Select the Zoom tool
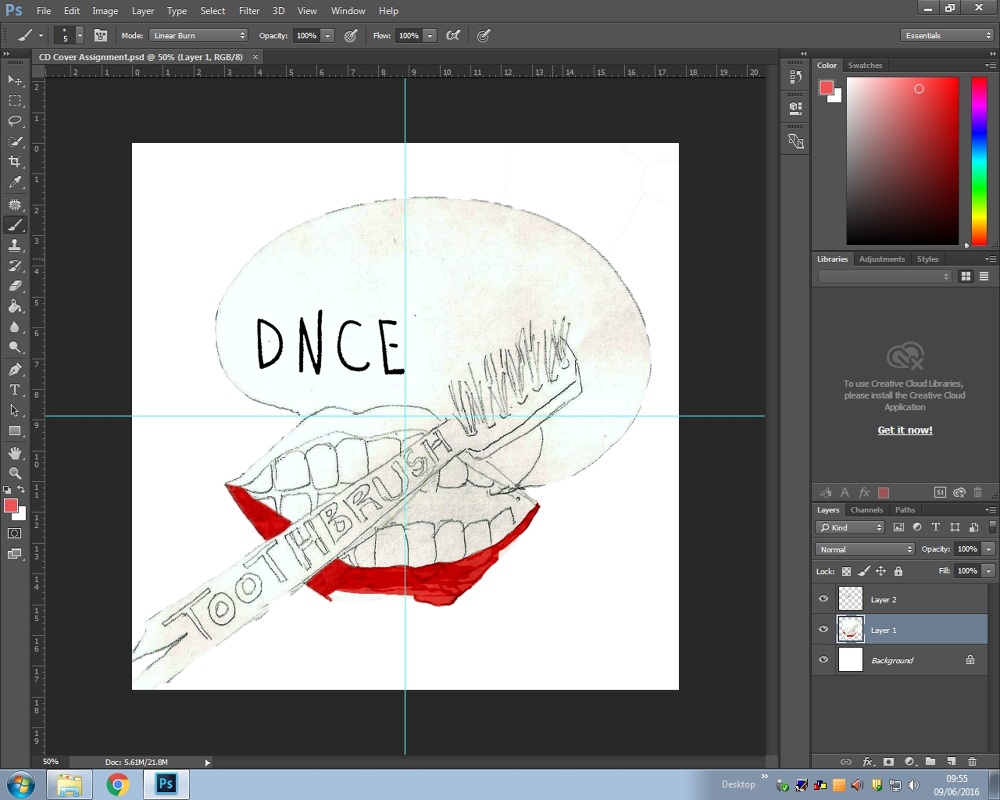 tap(15, 473)
